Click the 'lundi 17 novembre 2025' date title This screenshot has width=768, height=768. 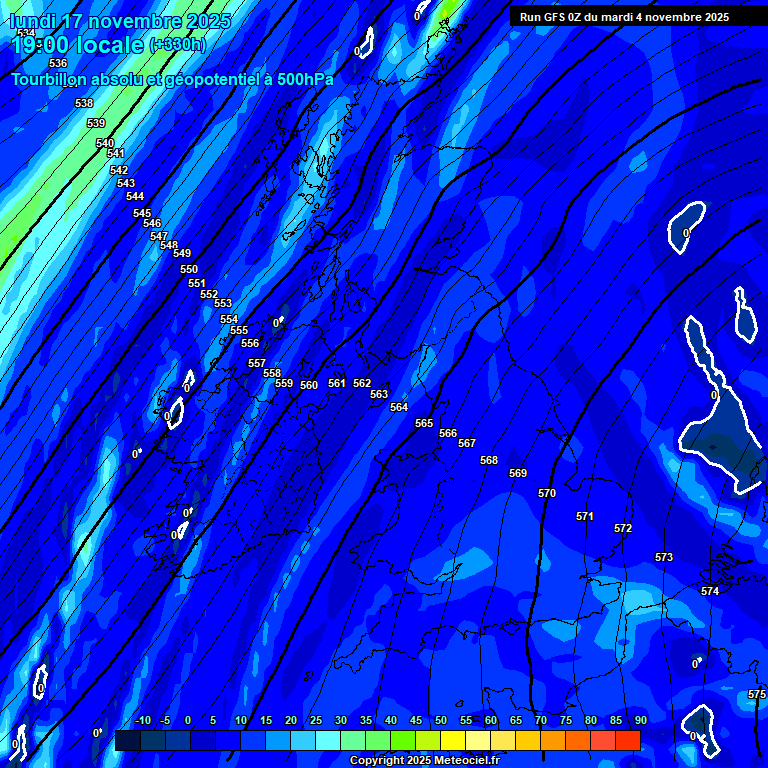pos(119,21)
